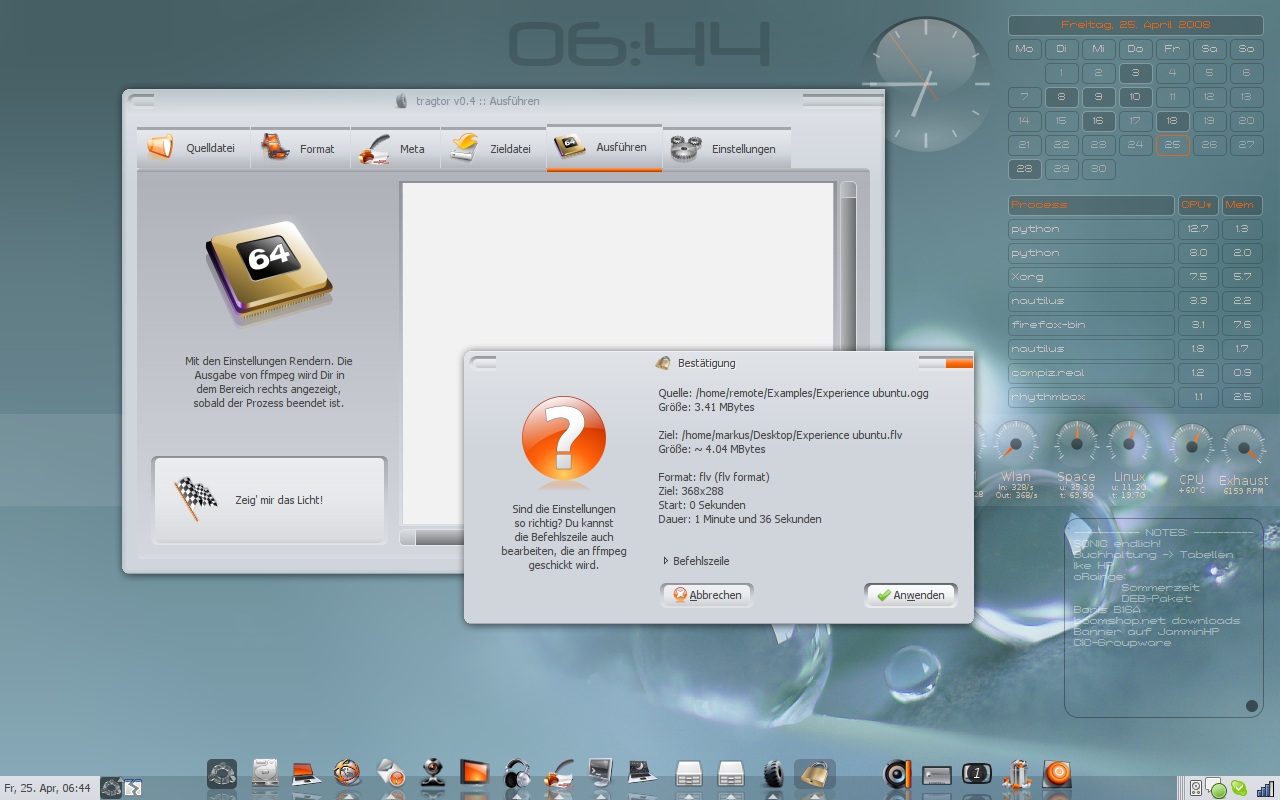This screenshot has height=800, width=1280.
Task: Open the webcam app from the dock
Action: tap(432, 773)
